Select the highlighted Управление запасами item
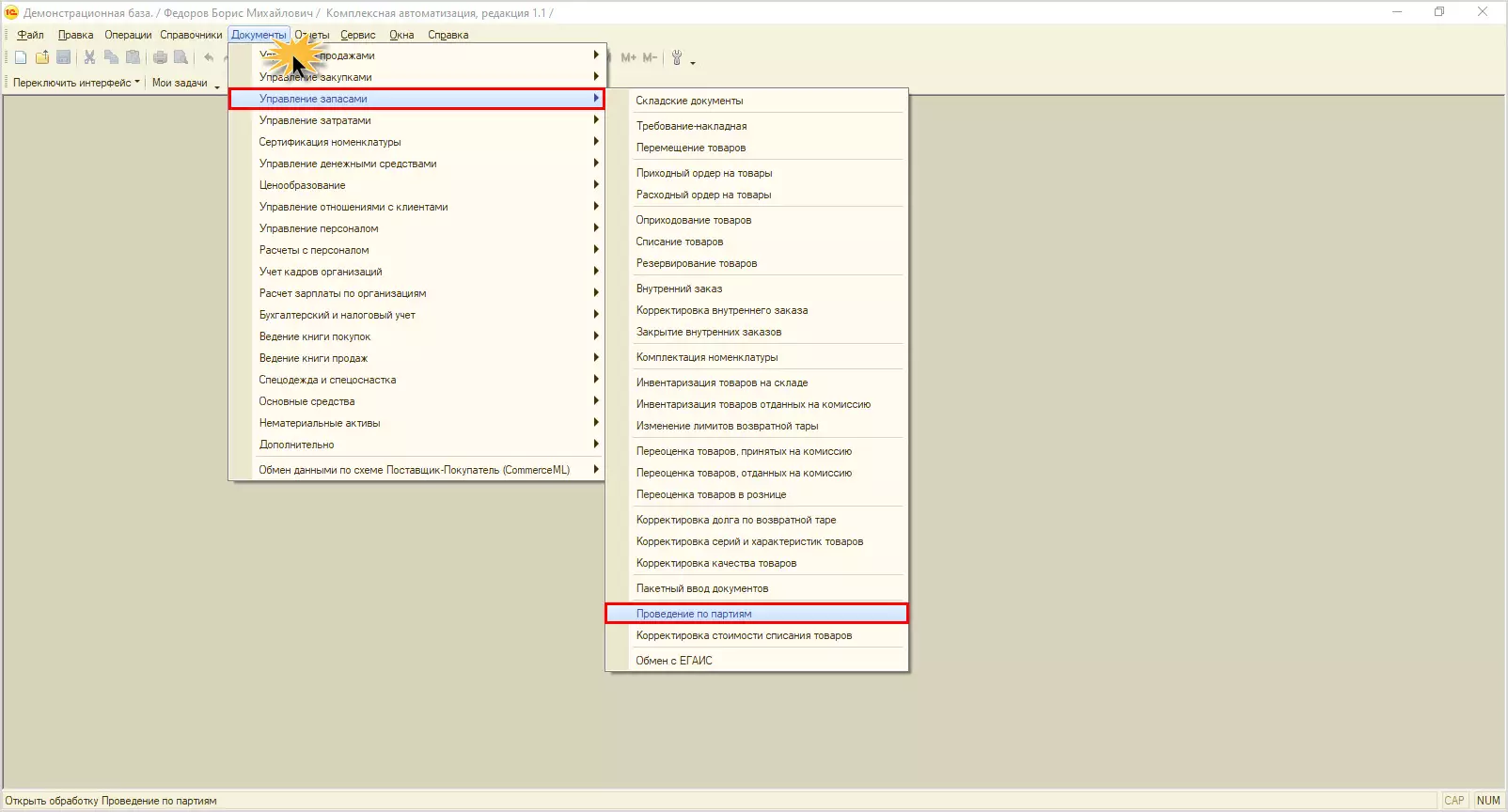 click(416, 99)
